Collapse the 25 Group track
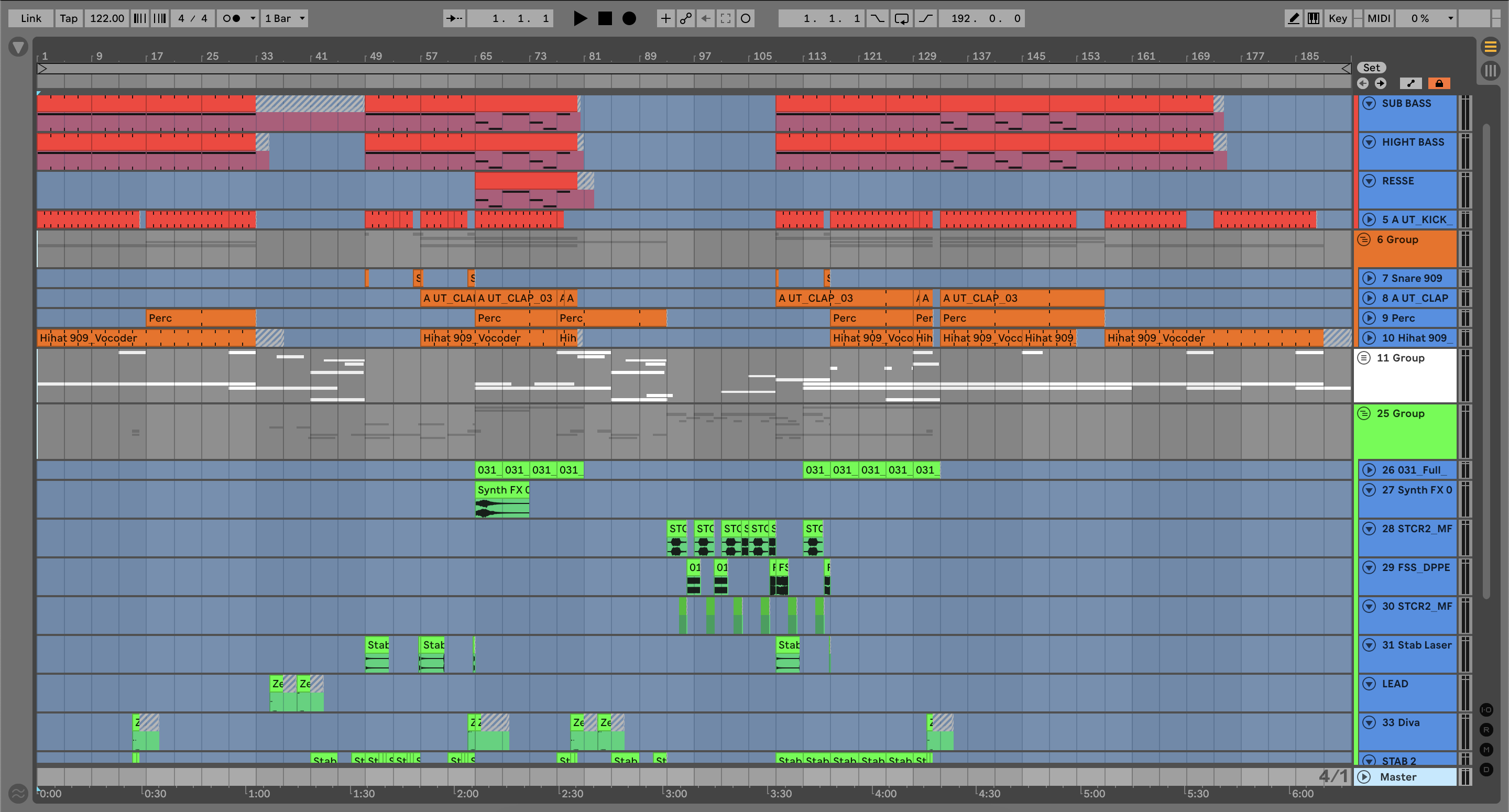Screen dimensions: 1509x812 pos(1364,414)
